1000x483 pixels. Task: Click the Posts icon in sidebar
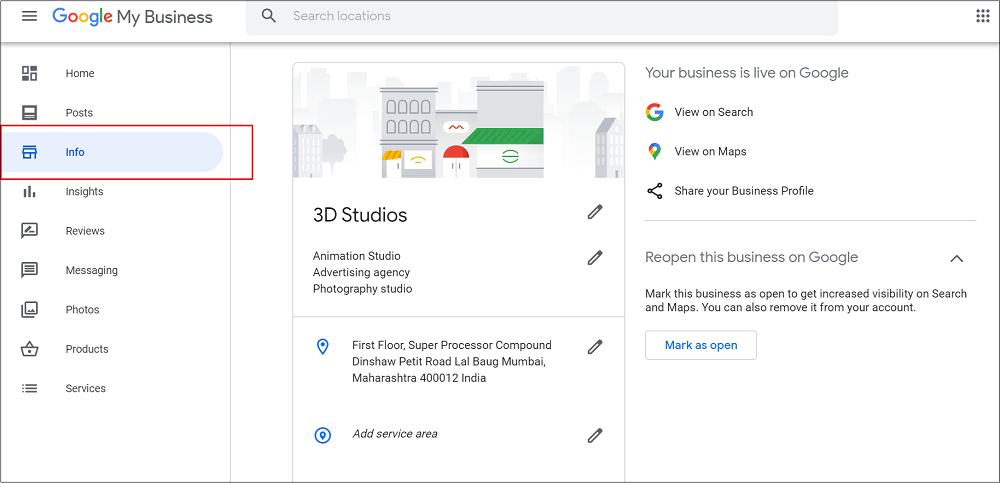pyautogui.click(x=29, y=113)
